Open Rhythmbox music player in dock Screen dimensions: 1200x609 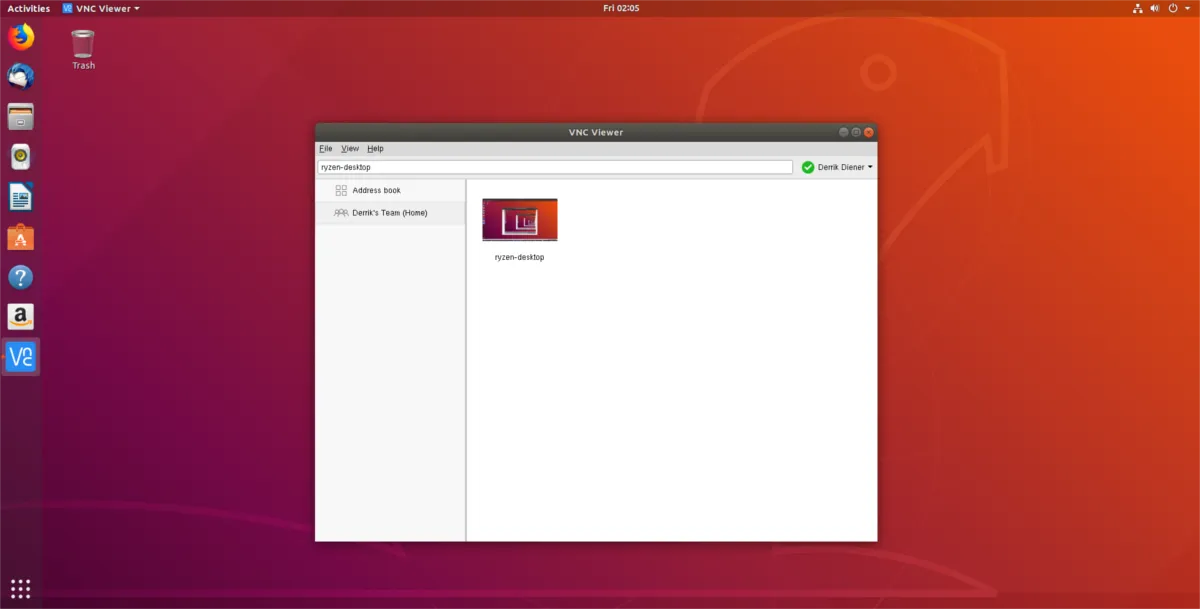(x=21, y=156)
